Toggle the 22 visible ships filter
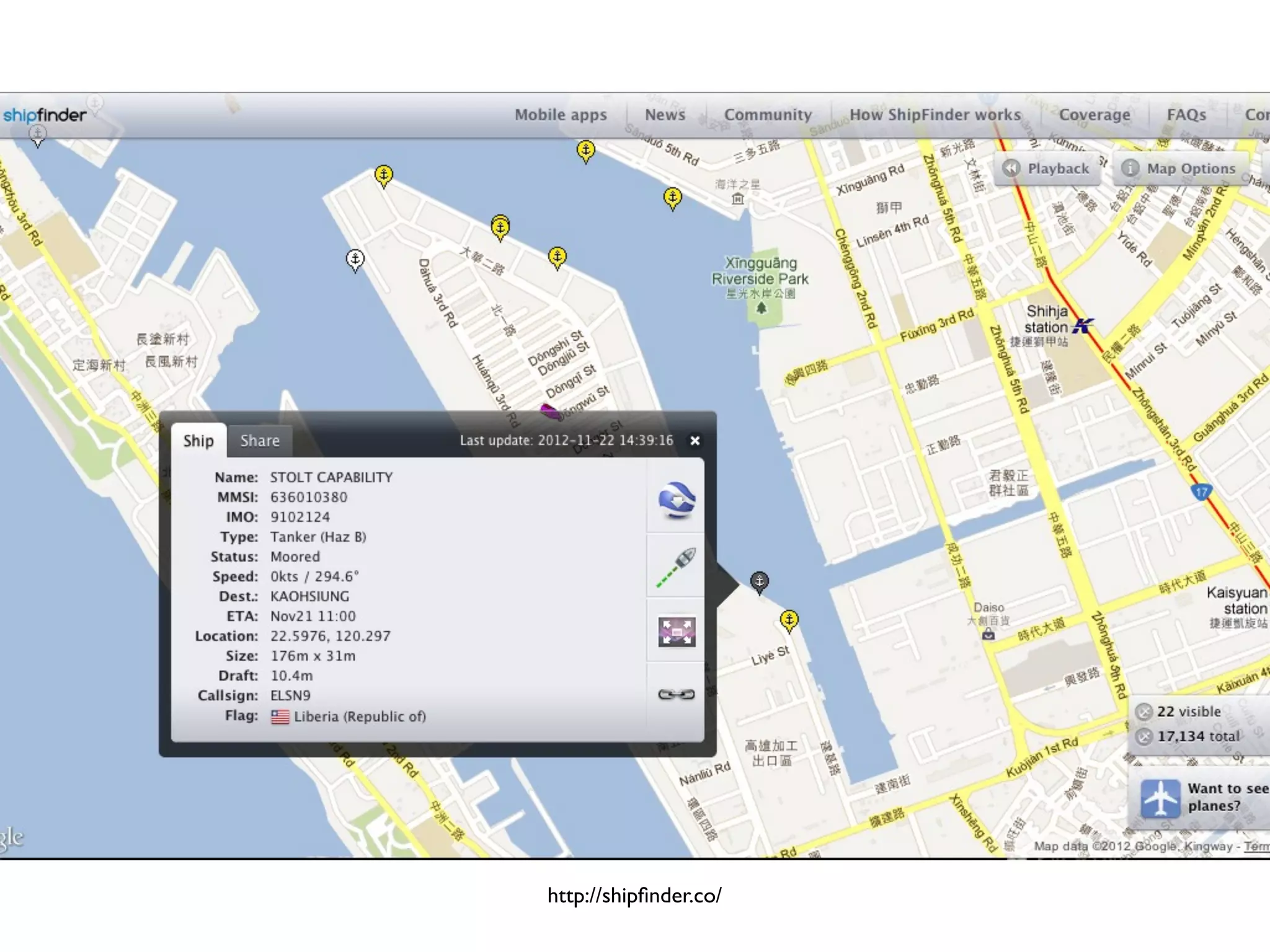Image resolution: width=1270 pixels, height=952 pixels. (1143, 712)
